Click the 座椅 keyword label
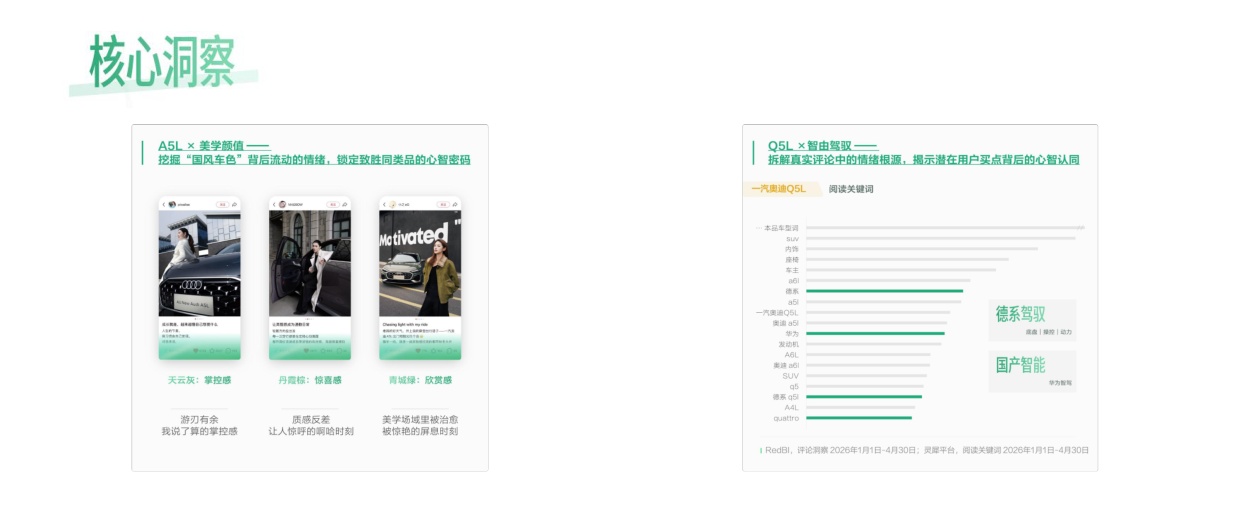 [x=792, y=259]
